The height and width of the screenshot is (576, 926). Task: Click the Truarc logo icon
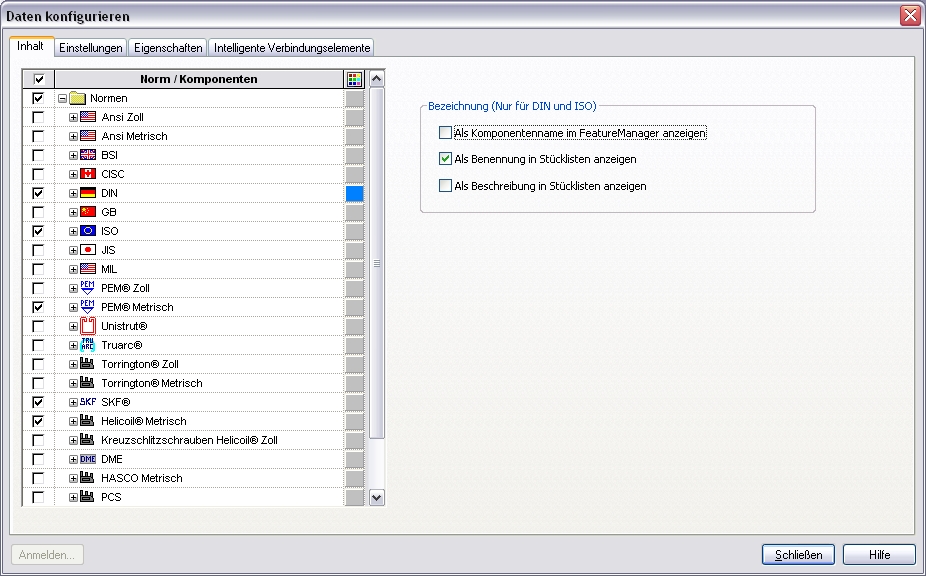pos(87,345)
